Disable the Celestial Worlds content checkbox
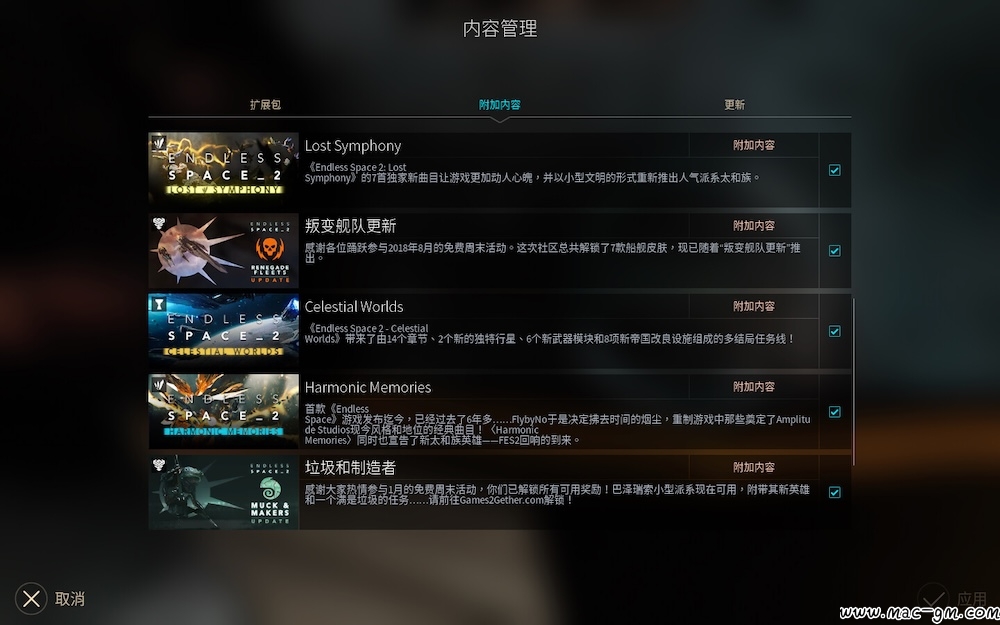 (x=834, y=331)
